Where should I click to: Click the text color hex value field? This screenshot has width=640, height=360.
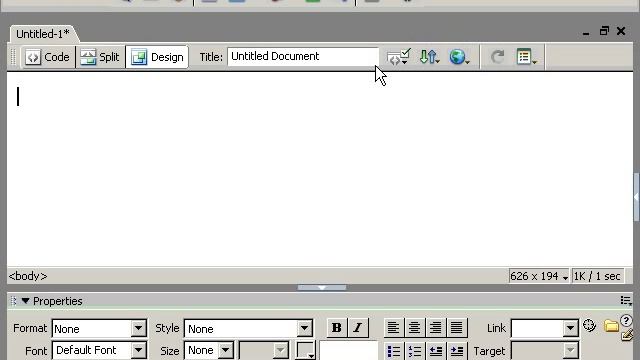click(x=349, y=351)
